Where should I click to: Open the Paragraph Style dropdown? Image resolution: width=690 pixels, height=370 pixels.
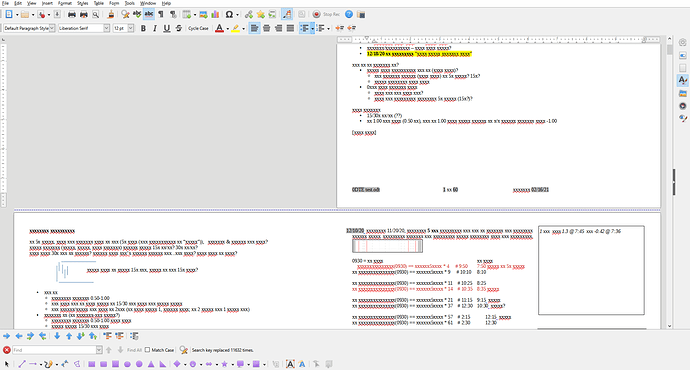click(52, 28)
